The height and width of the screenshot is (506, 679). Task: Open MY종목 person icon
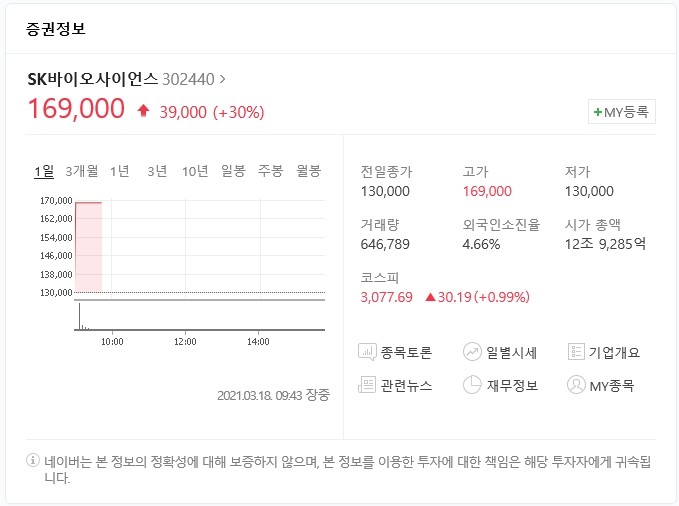(576, 385)
